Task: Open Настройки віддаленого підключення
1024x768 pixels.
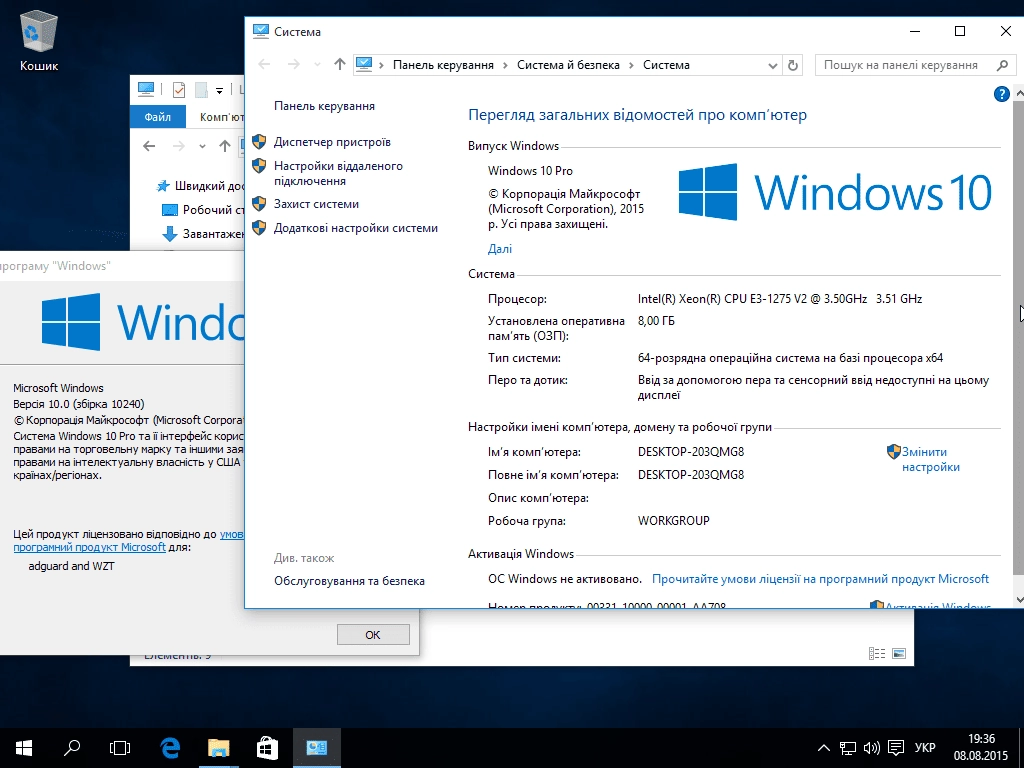Action: 338,173
